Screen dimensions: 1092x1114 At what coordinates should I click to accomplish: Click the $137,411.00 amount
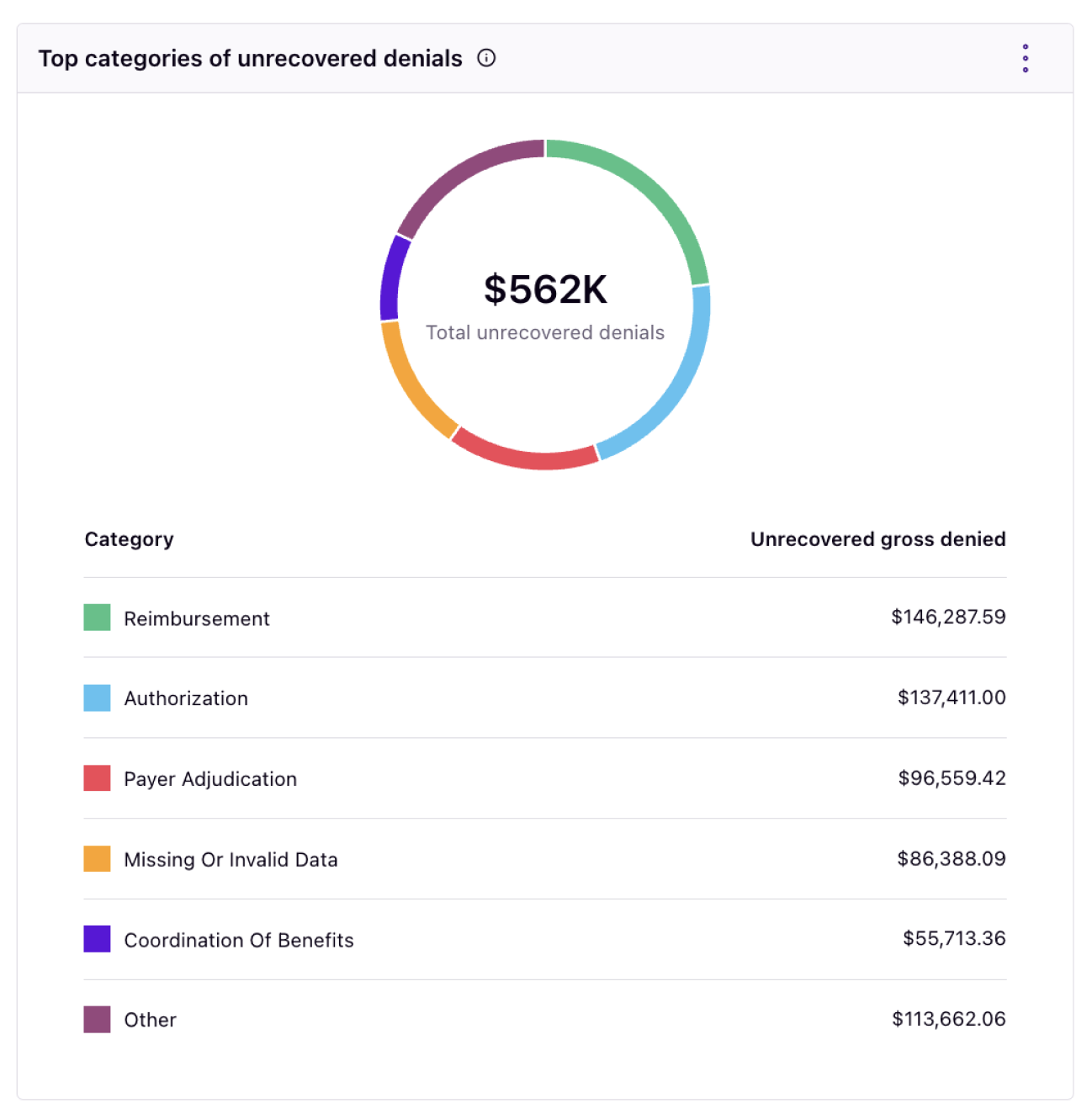(x=952, y=698)
